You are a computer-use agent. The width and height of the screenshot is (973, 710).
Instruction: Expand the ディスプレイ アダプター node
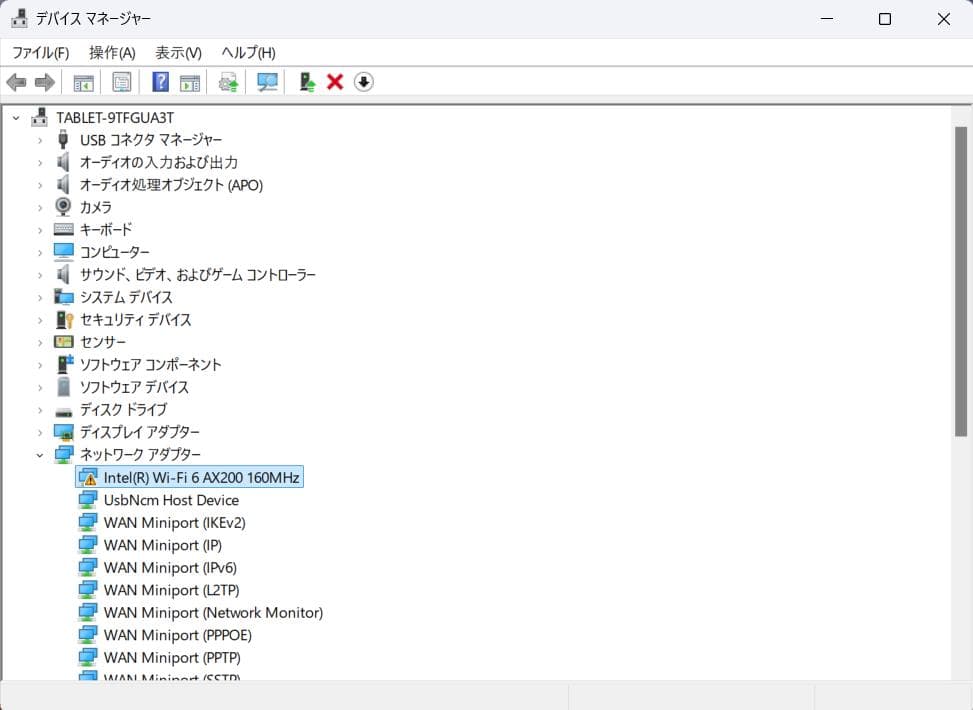pyautogui.click(x=40, y=432)
